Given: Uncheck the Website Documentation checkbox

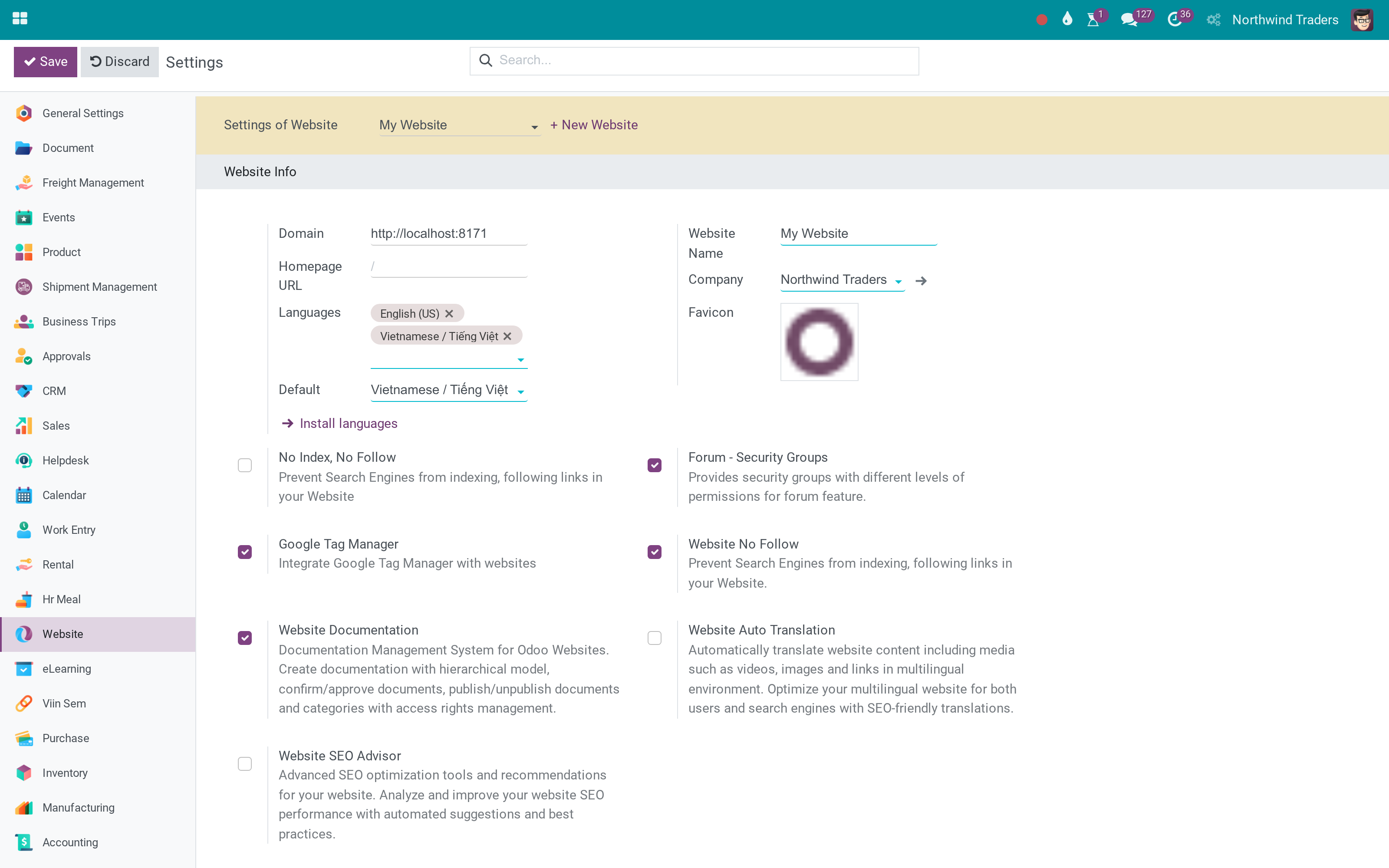Looking at the screenshot, I should pyautogui.click(x=244, y=638).
